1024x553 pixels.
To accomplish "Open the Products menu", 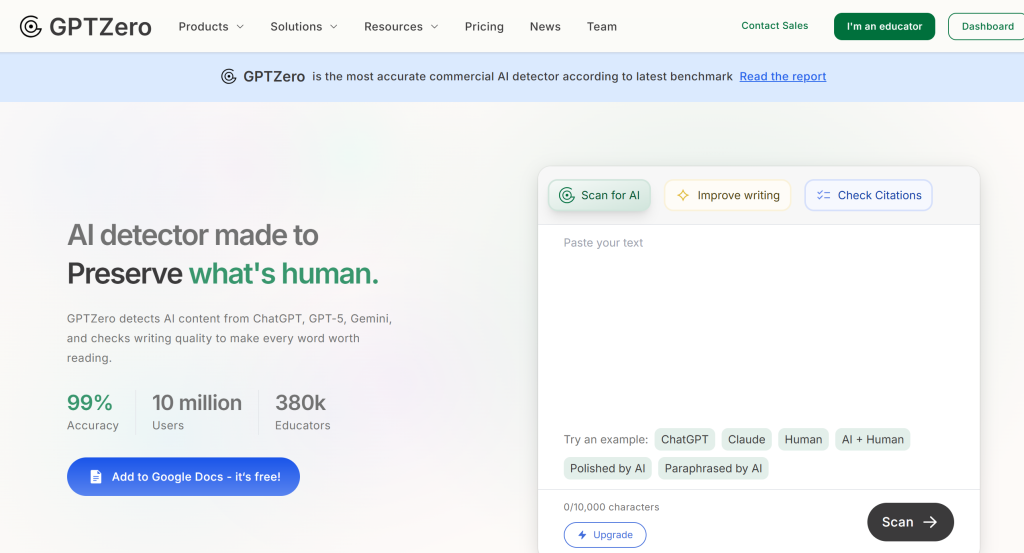I will (x=211, y=27).
